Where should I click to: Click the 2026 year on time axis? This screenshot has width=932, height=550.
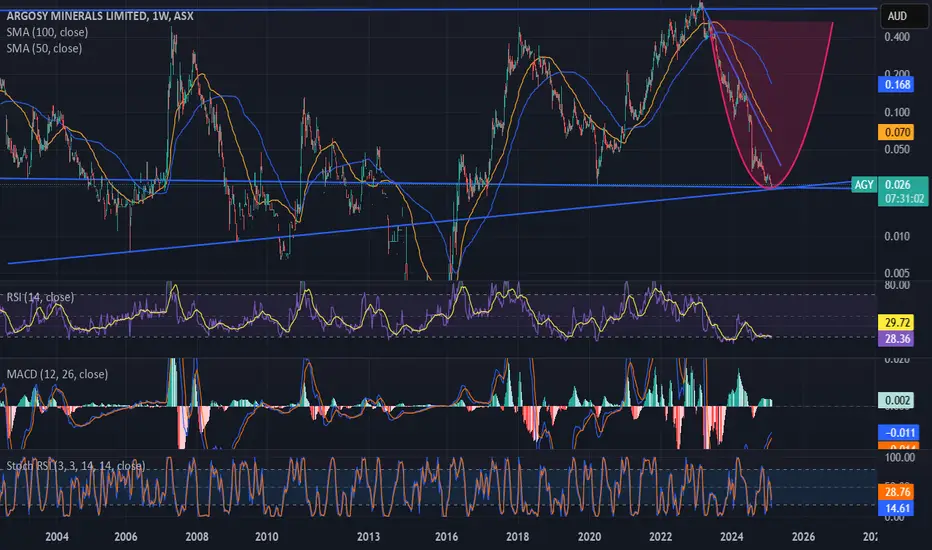click(804, 536)
